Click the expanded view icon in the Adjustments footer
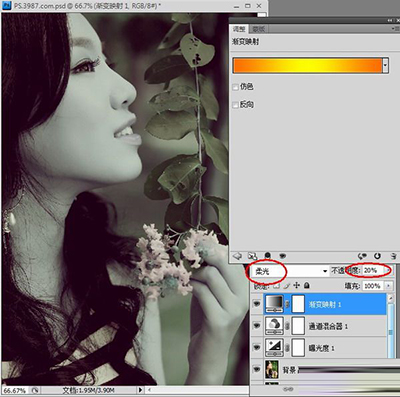Image resolution: width=400 pixels, height=397 pixels. tap(252, 256)
